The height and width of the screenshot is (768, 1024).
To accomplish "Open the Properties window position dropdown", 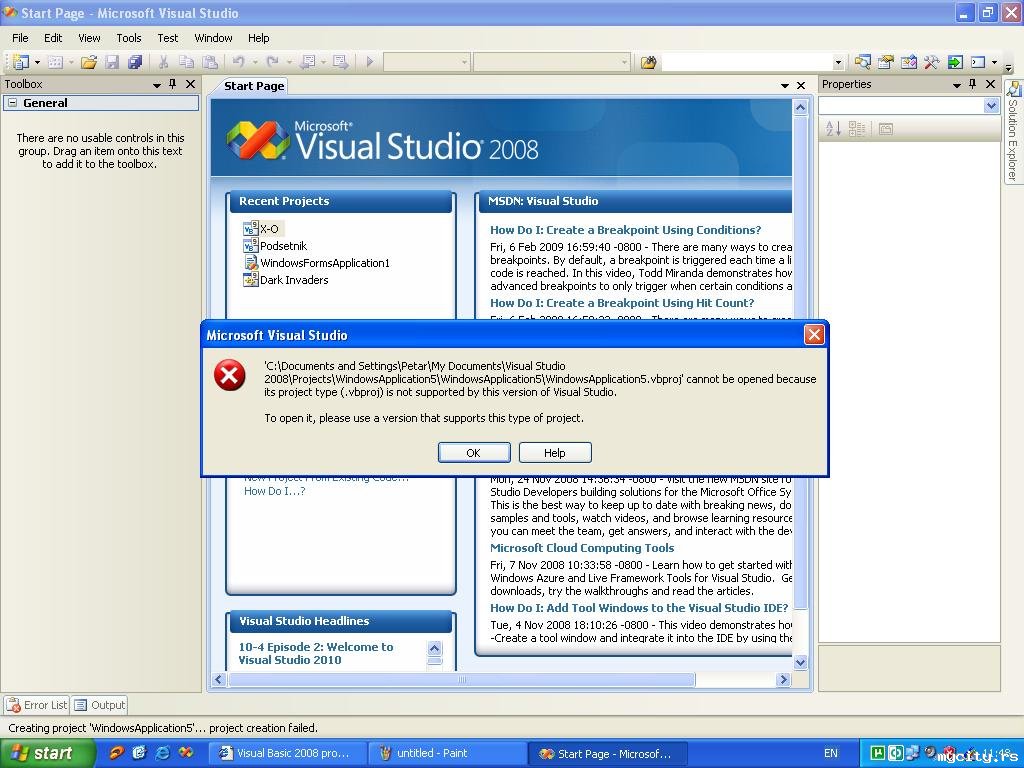I will [x=957, y=85].
